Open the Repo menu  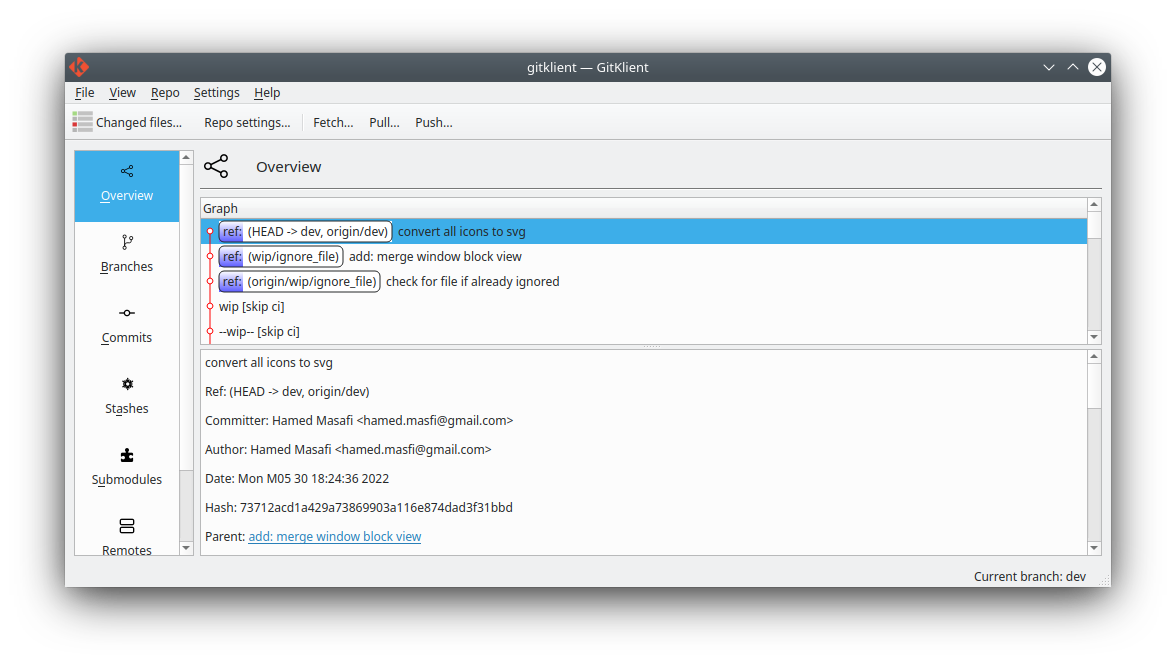pos(165,92)
